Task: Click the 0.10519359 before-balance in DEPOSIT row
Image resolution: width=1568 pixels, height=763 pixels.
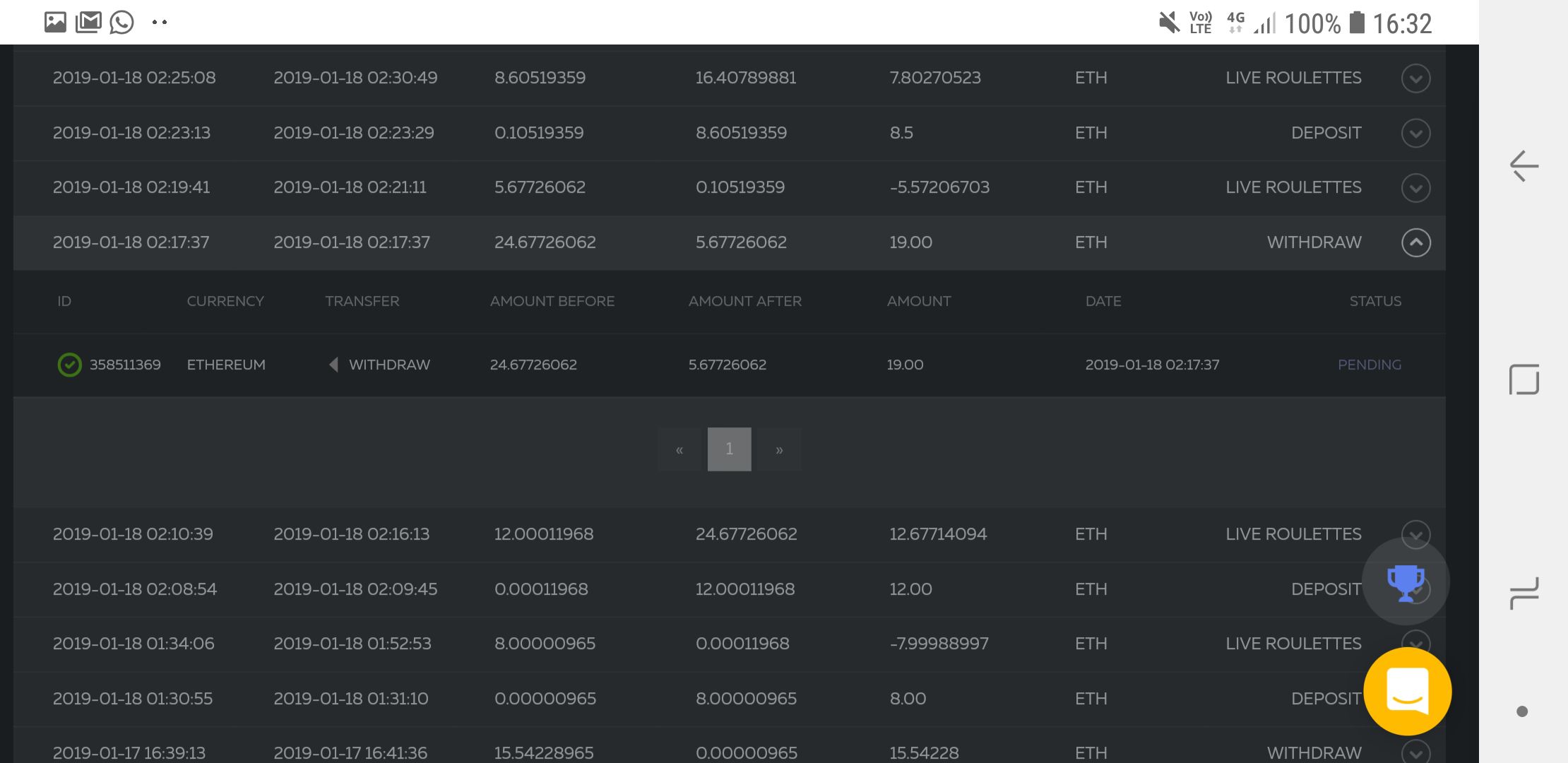Action: (x=539, y=133)
